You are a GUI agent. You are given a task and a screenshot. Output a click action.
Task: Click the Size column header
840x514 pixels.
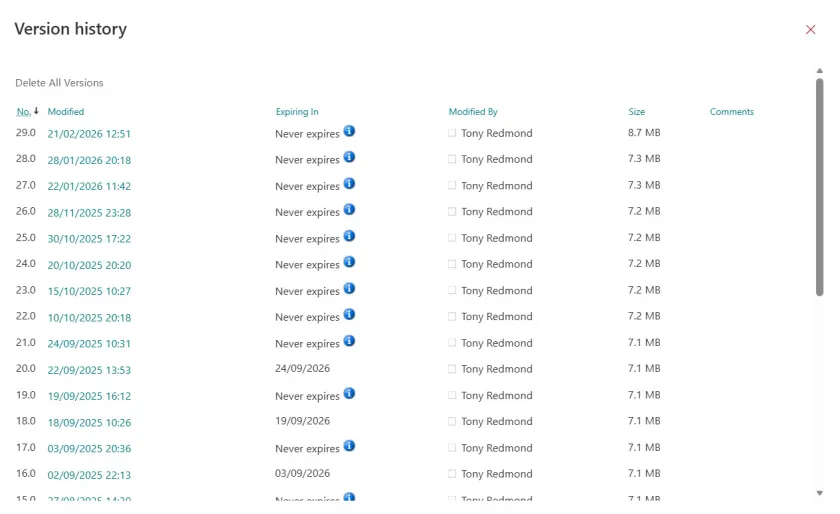(x=636, y=112)
